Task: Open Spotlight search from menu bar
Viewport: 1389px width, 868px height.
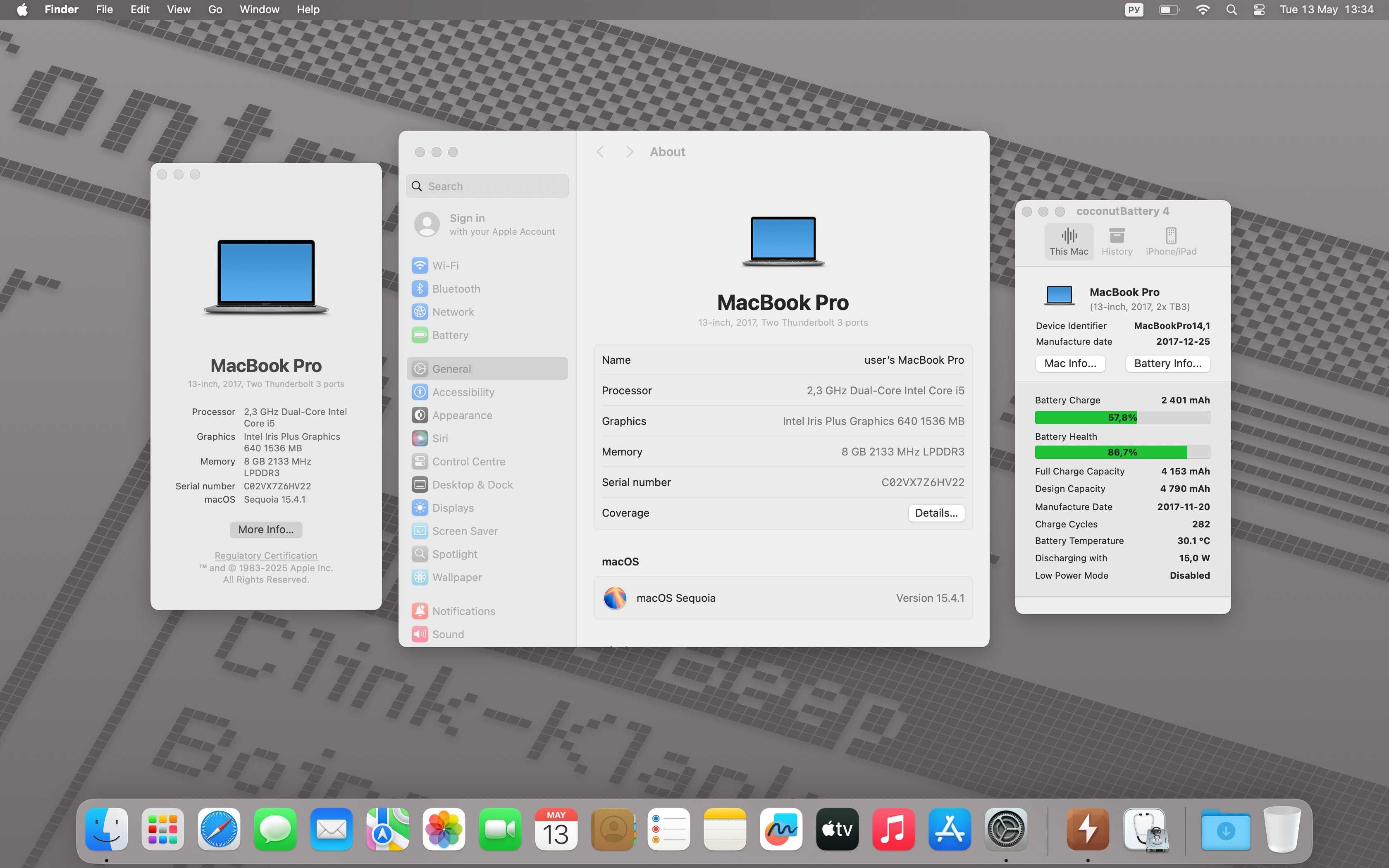Action: tap(1231, 10)
